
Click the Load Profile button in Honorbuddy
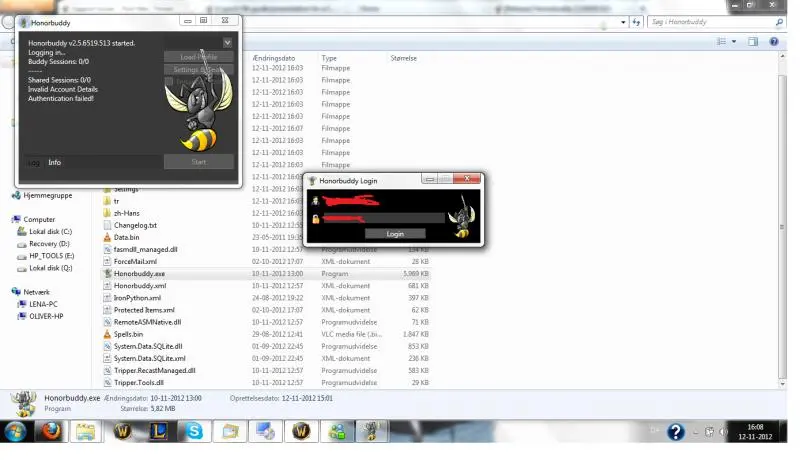click(198, 57)
